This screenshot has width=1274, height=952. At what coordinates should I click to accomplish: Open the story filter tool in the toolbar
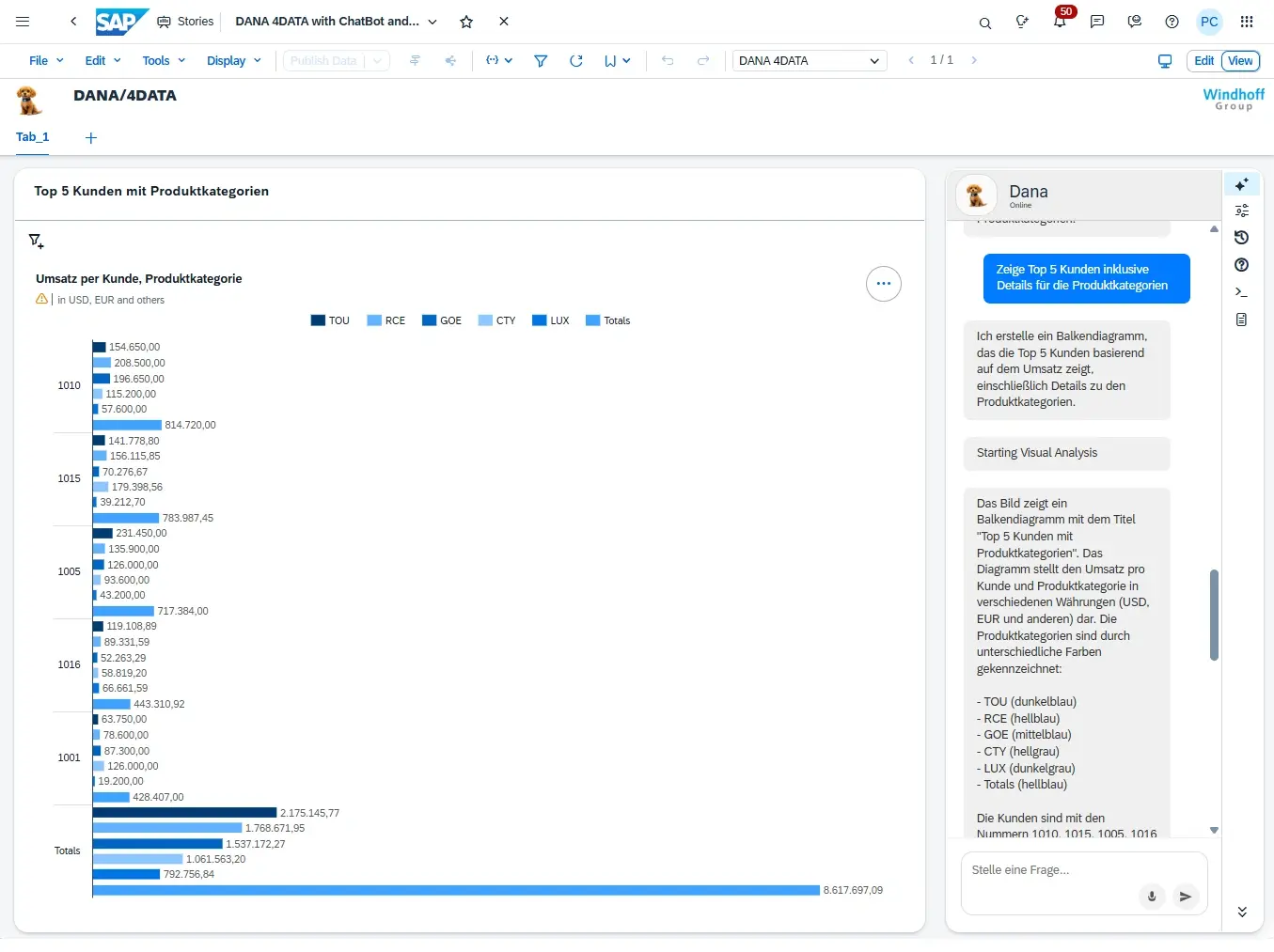pyautogui.click(x=541, y=60)
